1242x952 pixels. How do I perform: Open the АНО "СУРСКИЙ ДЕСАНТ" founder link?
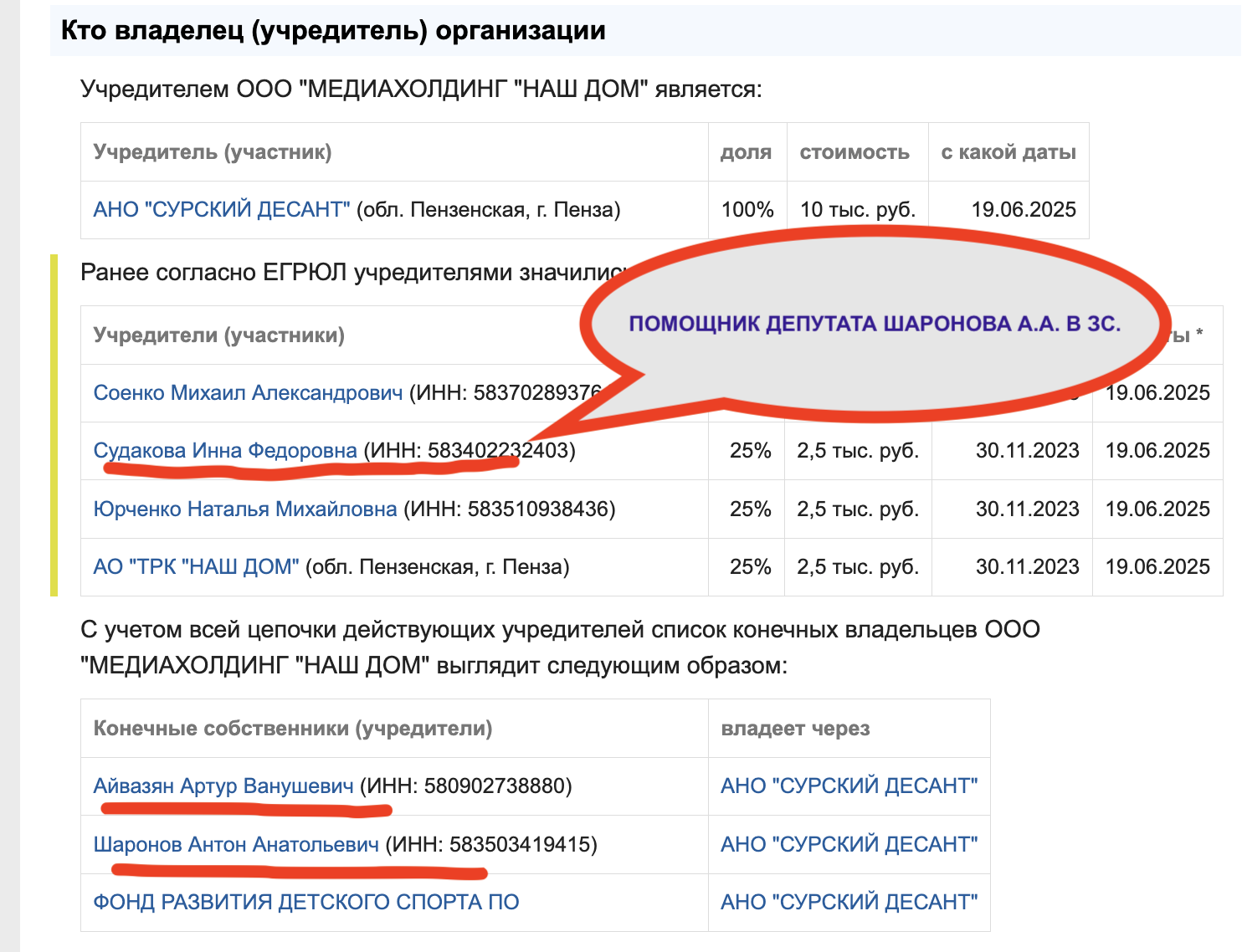click(x=222, y=209)
